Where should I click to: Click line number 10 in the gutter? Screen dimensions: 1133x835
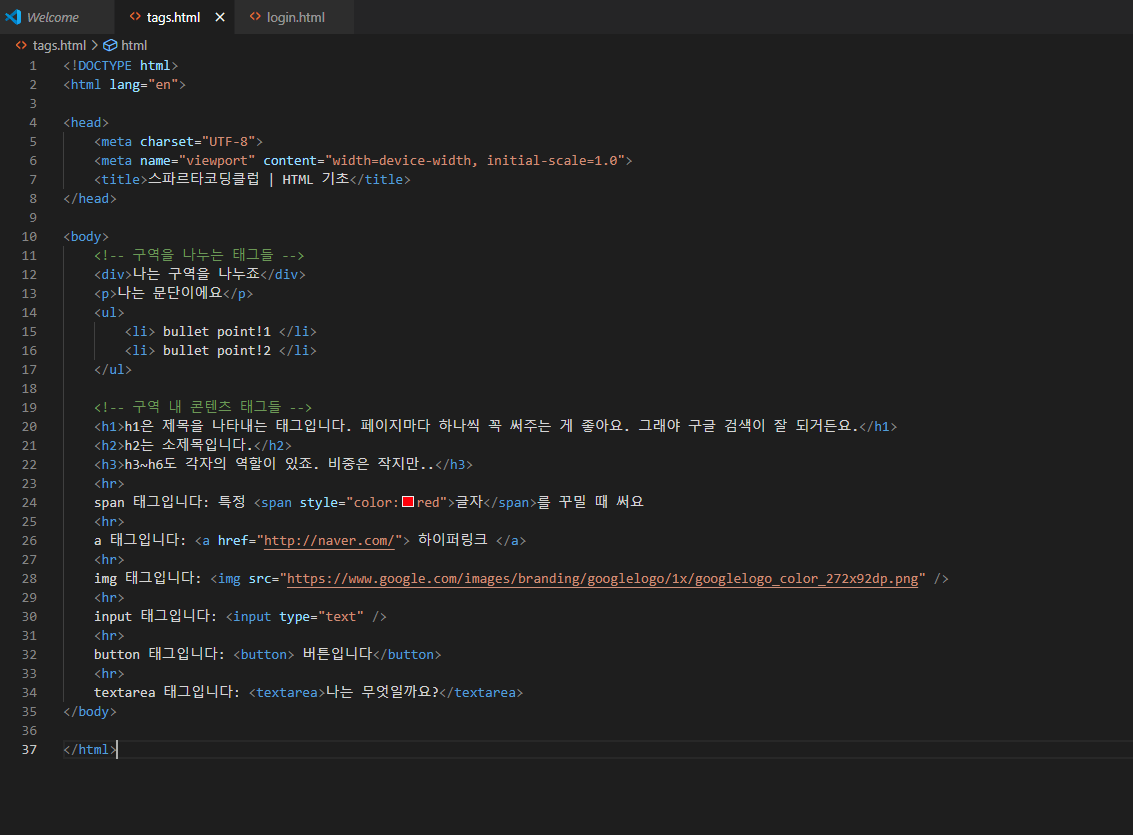[x=29, y=236]
